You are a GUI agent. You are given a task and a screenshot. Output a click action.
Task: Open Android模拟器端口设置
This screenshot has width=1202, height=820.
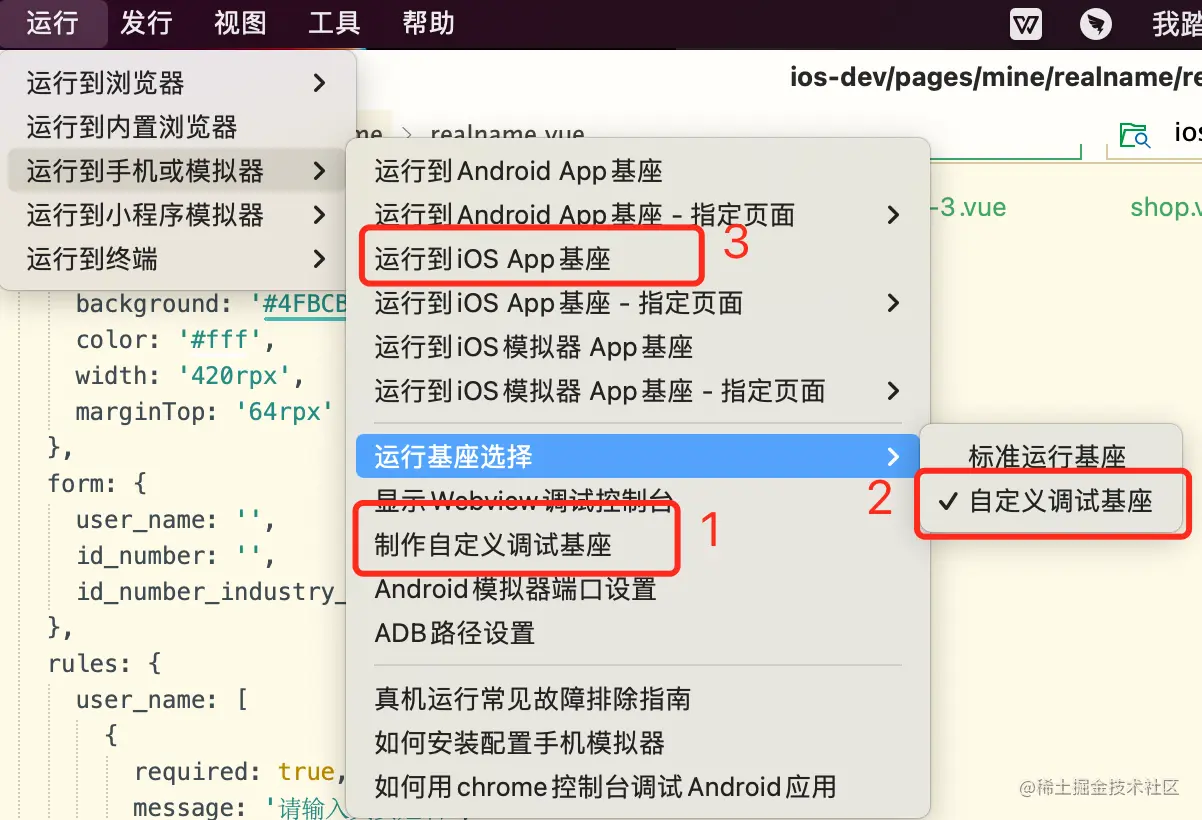point(637,589)
